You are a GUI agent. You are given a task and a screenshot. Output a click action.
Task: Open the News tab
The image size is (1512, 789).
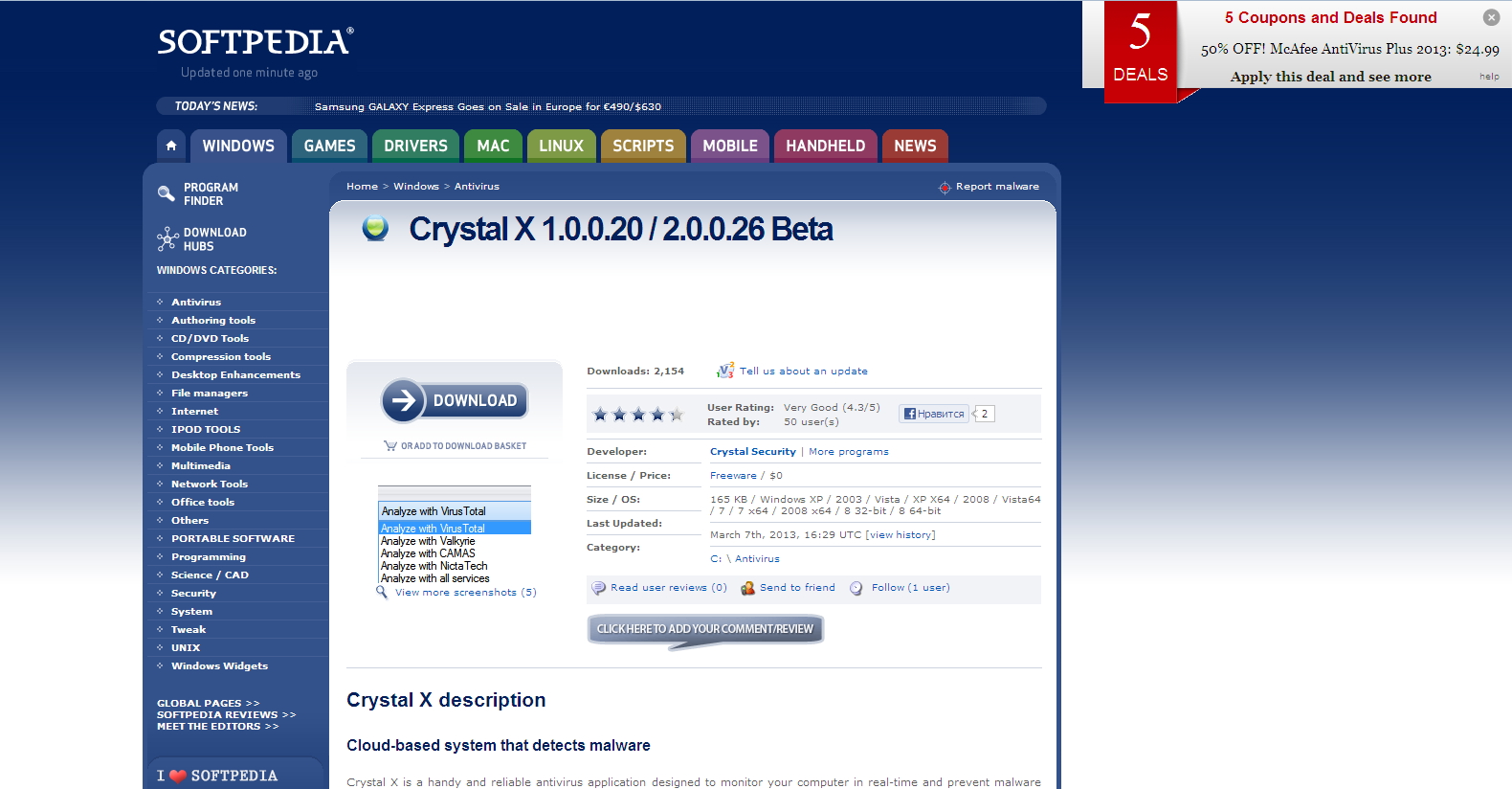coord(915,146)
